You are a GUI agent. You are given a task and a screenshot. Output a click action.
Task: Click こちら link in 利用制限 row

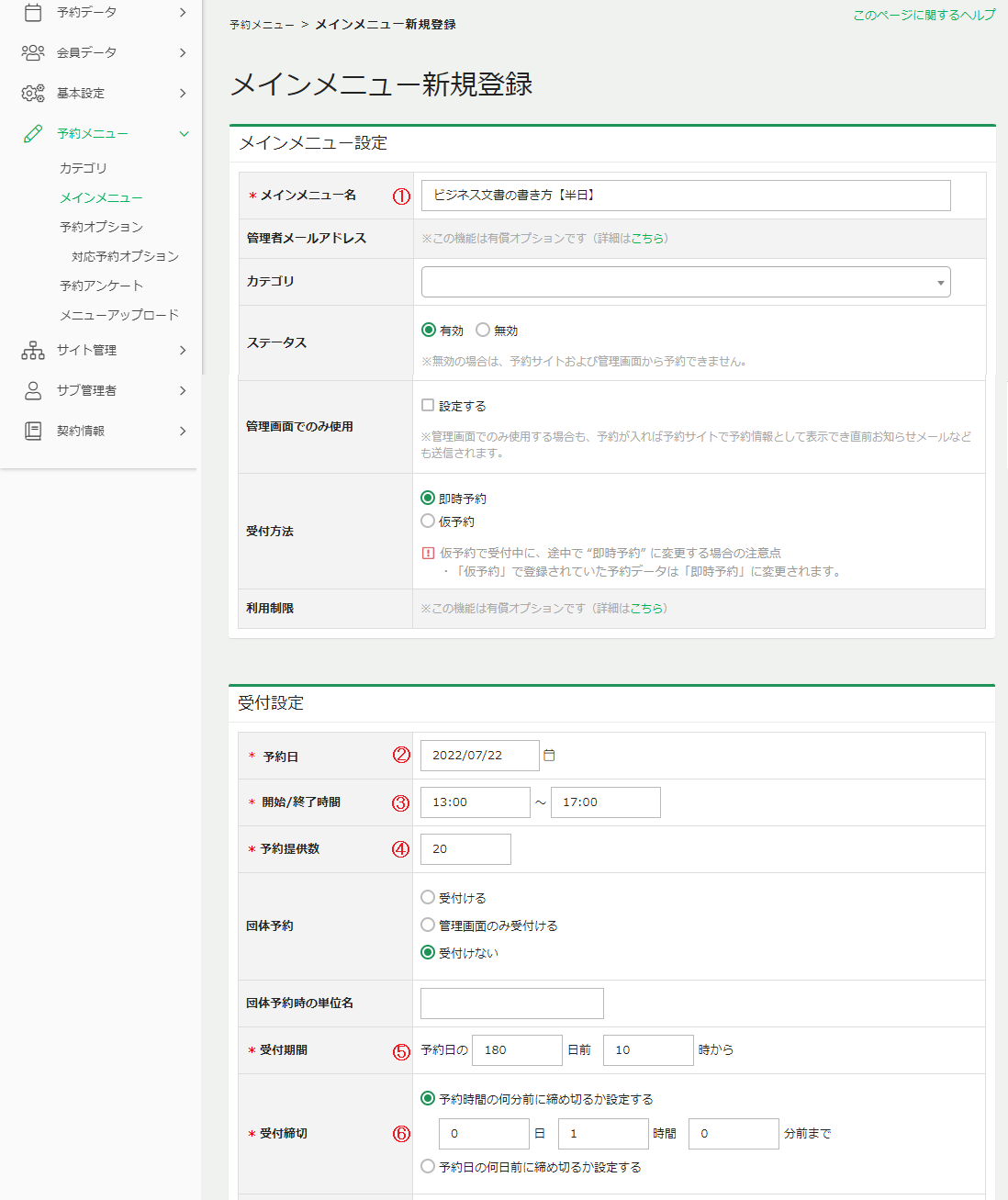click(646, 608)
